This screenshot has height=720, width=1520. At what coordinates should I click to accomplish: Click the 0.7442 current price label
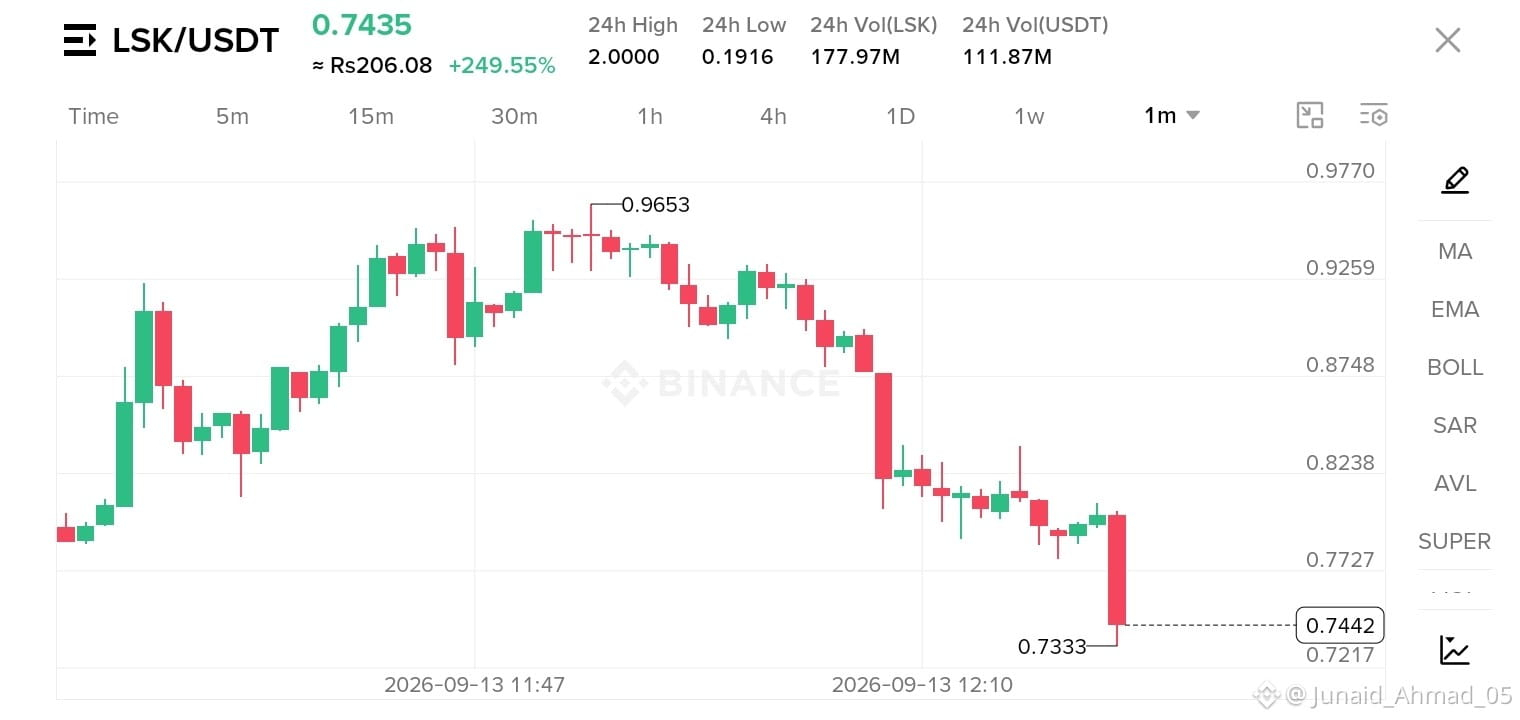pos(1340,626)
